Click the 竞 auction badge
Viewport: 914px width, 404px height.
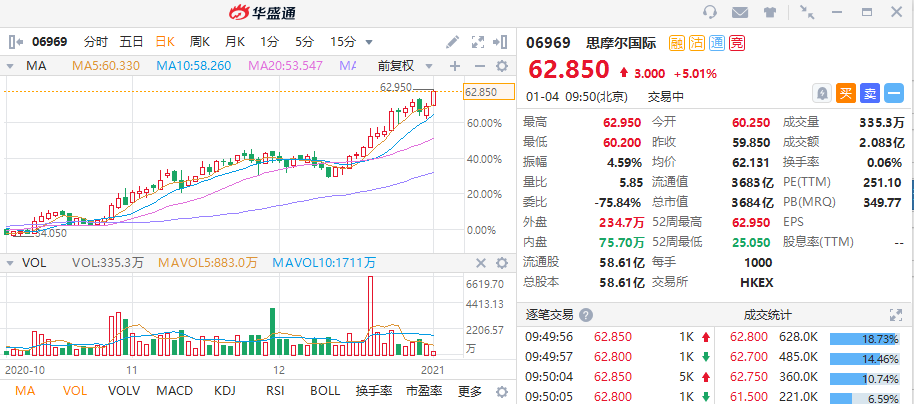(x=737, y=43)
